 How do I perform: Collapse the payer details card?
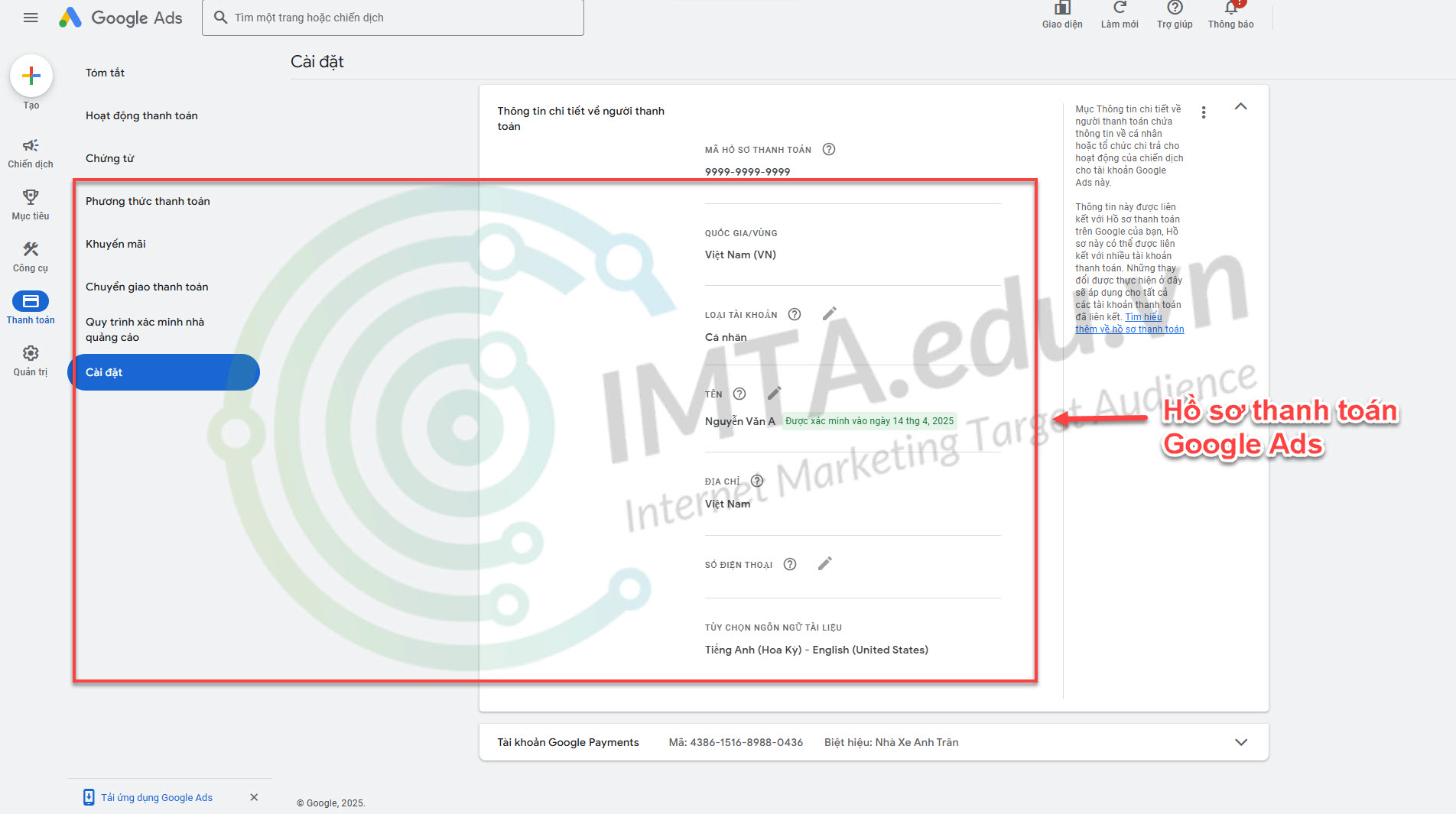1241,106
